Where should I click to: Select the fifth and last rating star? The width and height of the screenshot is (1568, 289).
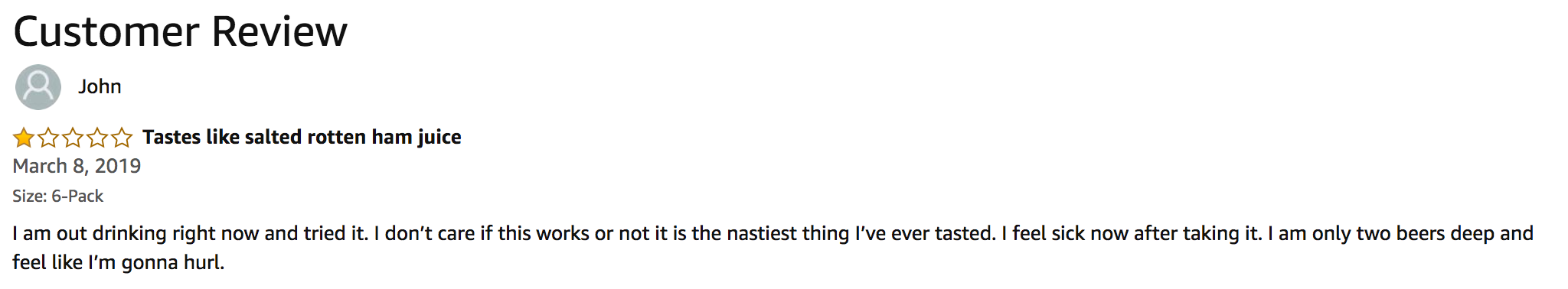[122, 138]
